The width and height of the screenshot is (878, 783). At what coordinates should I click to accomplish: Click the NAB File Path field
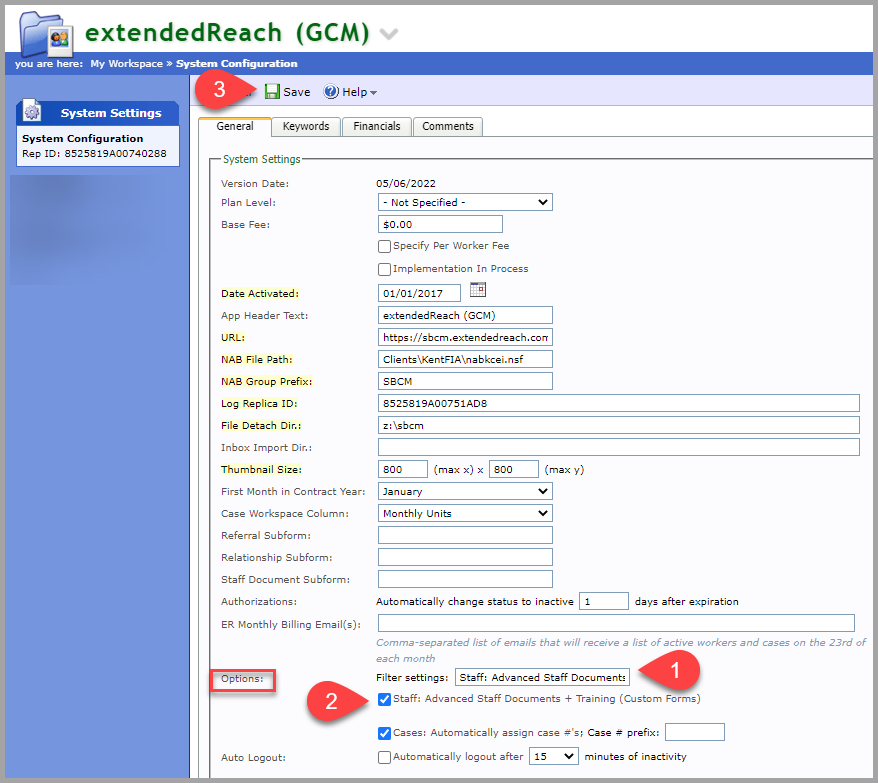[x=465, y=359]
